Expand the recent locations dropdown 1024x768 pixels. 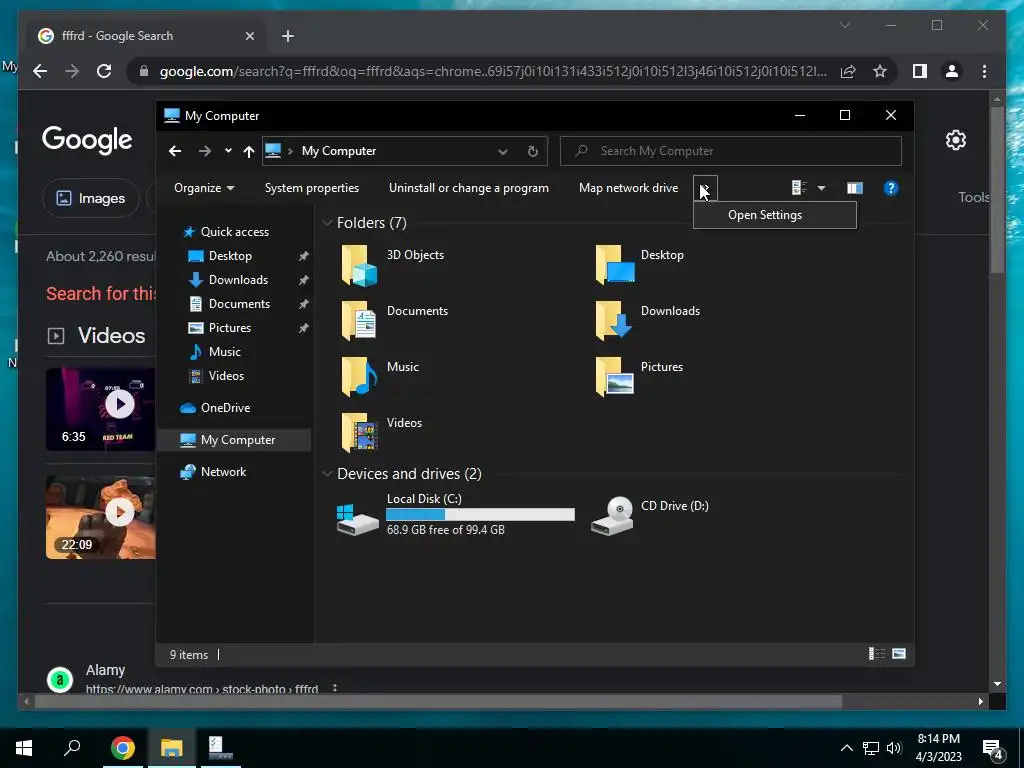(228, 151)
